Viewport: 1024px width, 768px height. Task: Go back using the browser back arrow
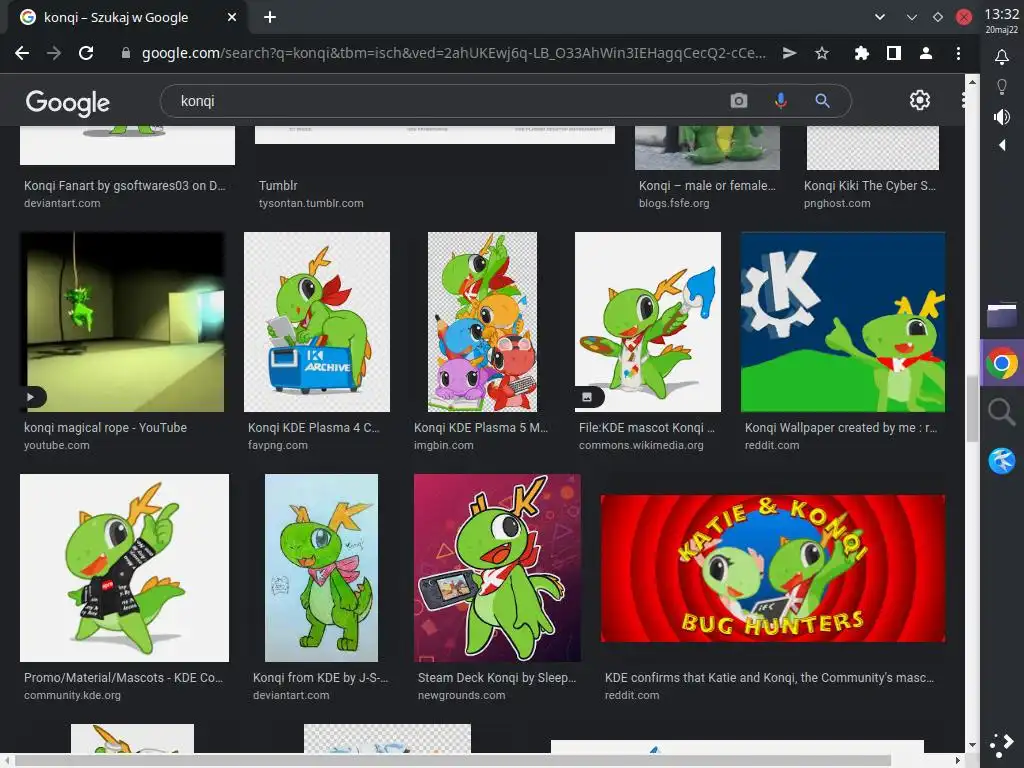click(22, 53)
